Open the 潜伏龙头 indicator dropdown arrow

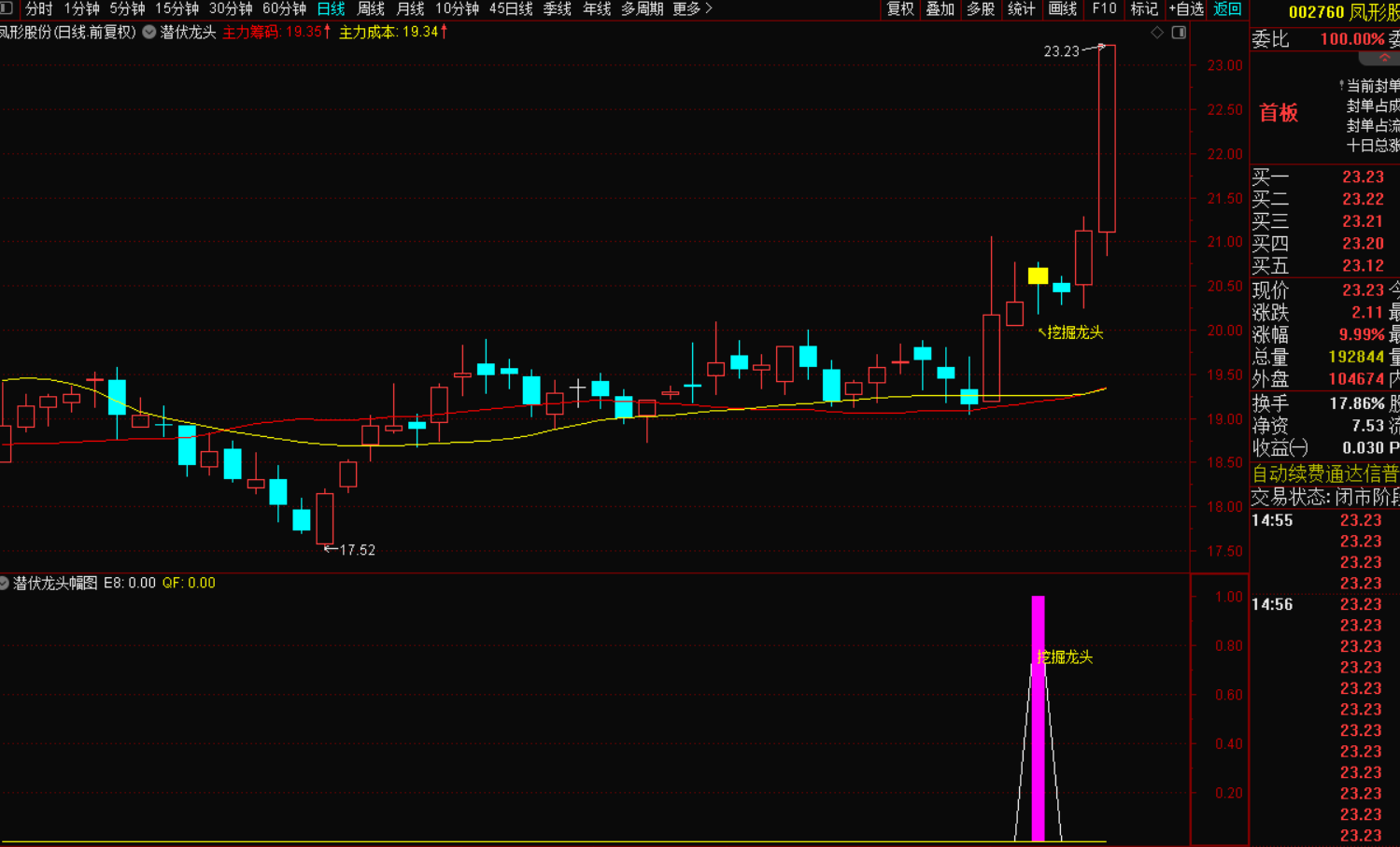pos(149,33)
